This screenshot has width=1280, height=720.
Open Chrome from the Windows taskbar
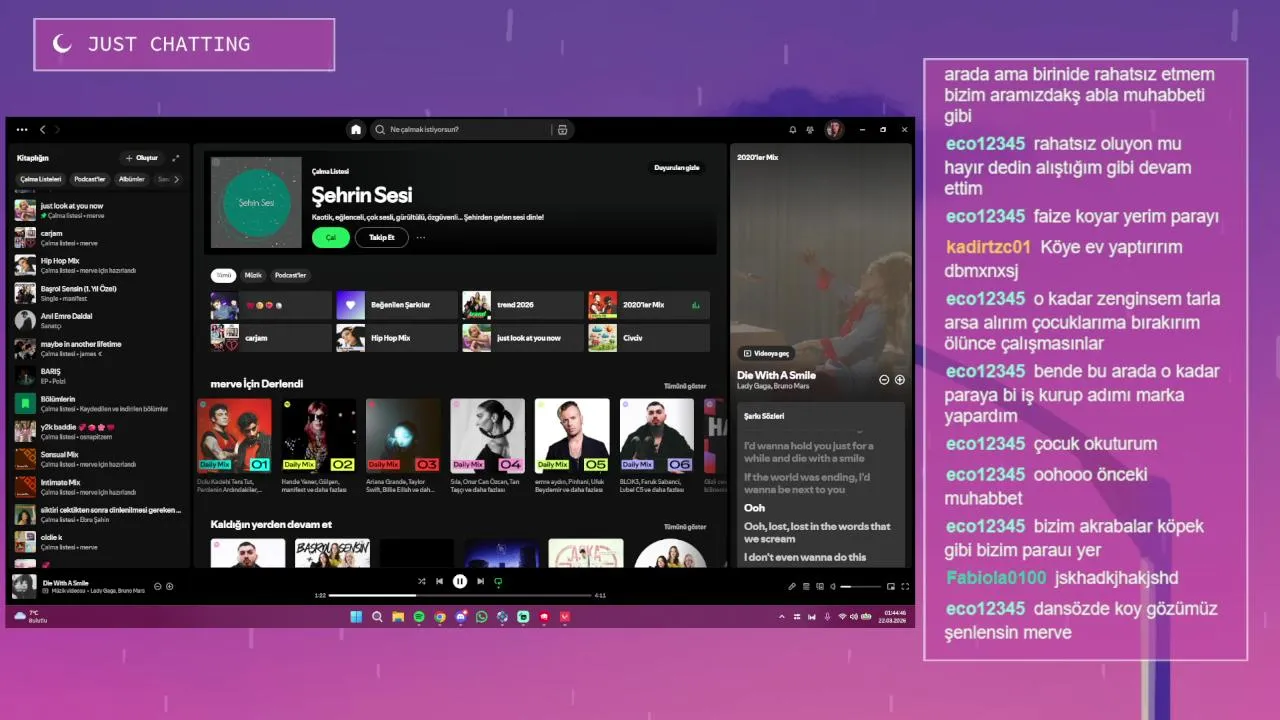[440, 617]
